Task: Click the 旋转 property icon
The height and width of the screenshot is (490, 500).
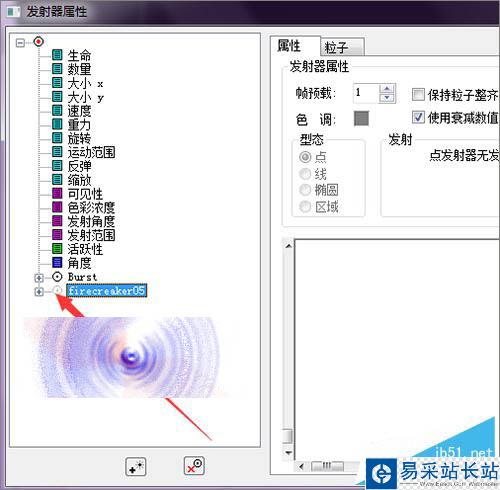Action: [x=57, y=138]
